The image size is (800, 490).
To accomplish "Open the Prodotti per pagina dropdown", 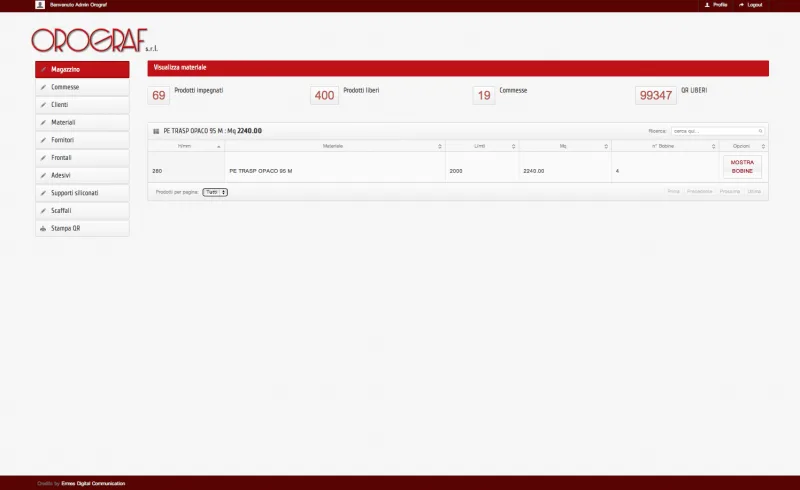I will [215, 192].
